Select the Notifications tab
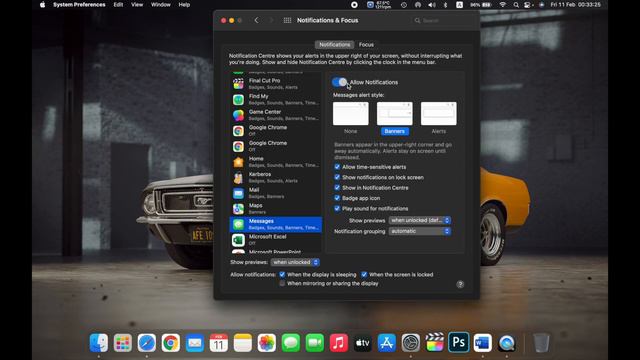Viewport: 640px width, 360px height. 335,44
